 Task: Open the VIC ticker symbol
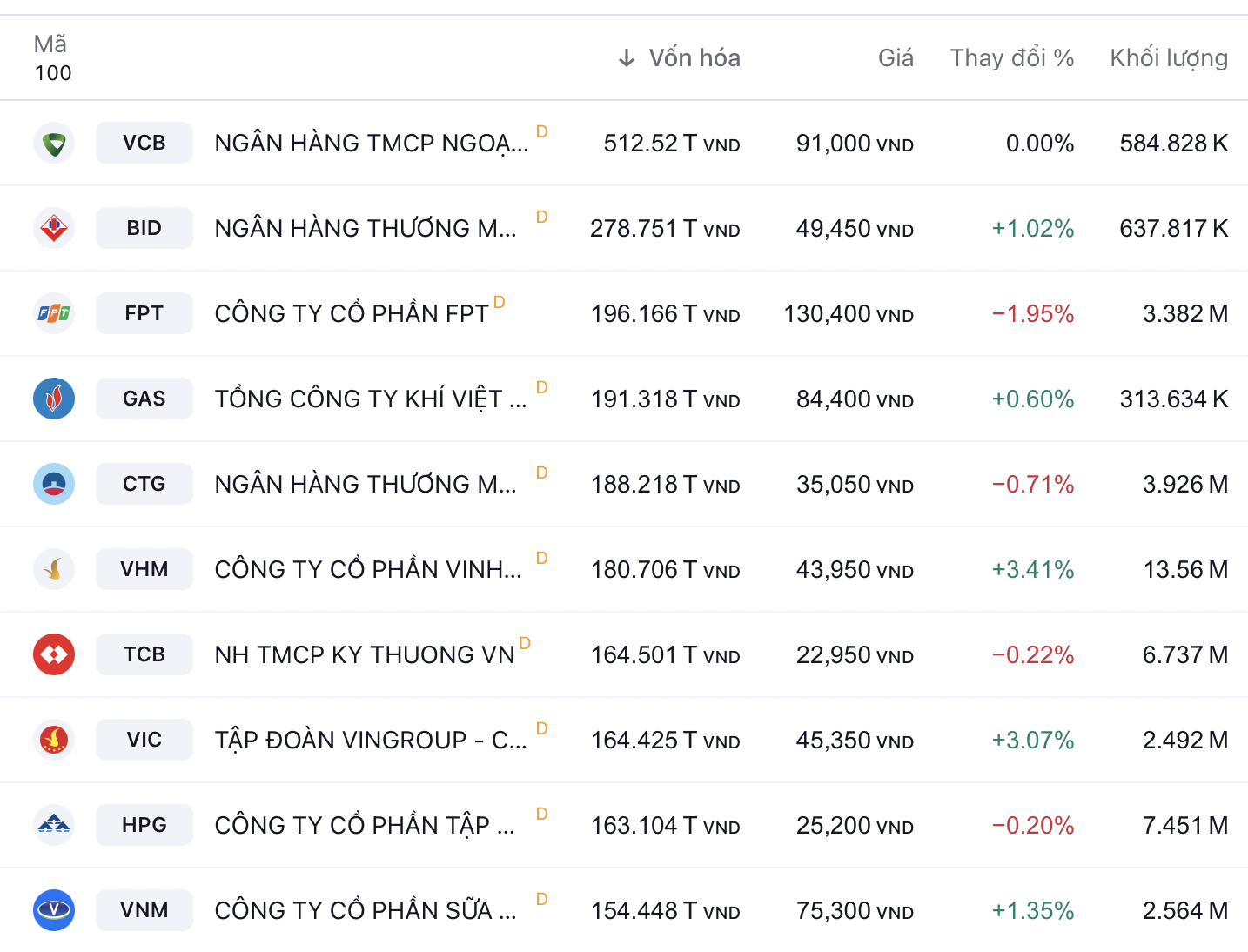click(144, 740)
